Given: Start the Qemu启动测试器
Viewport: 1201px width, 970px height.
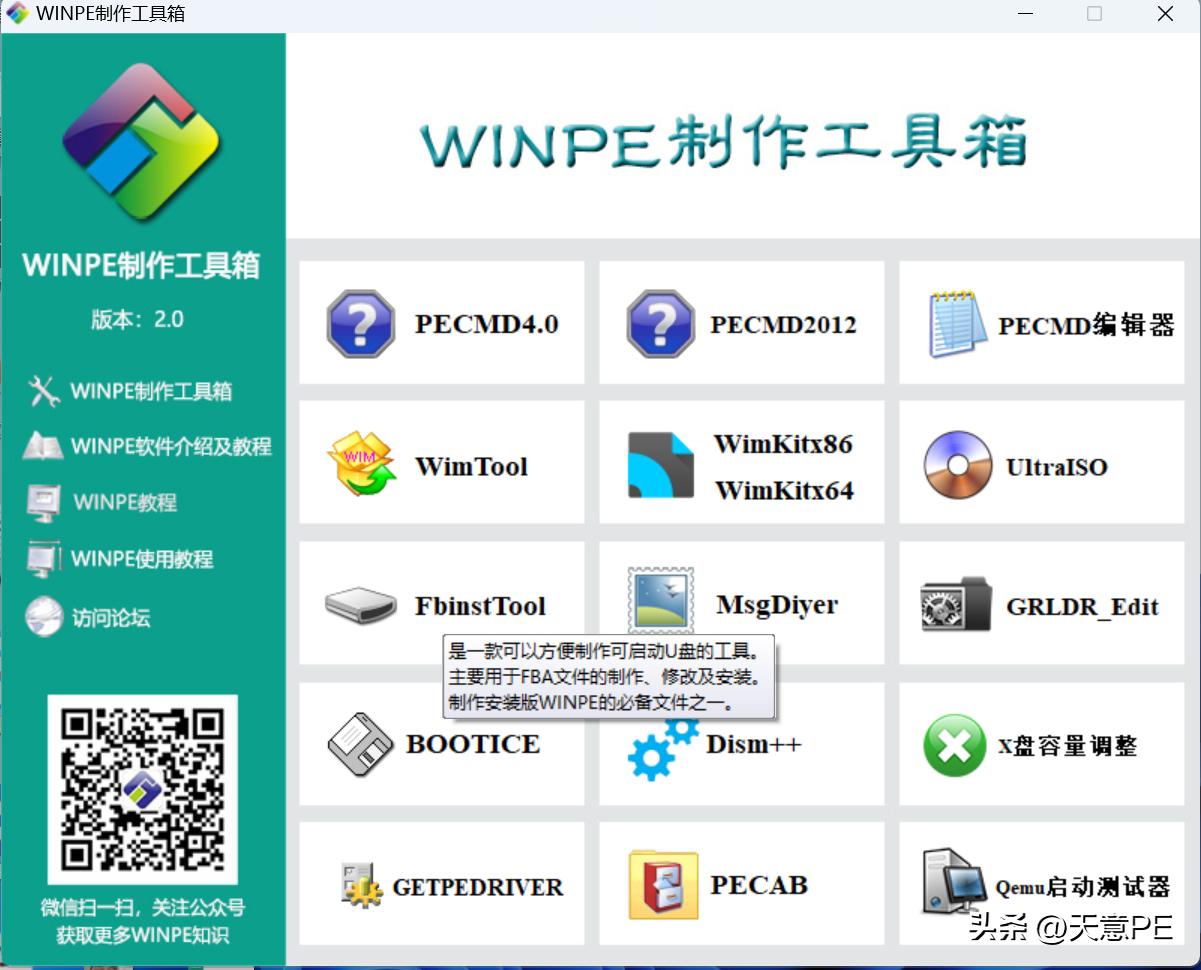Looking at the screenshot, I should point(1040,885).
